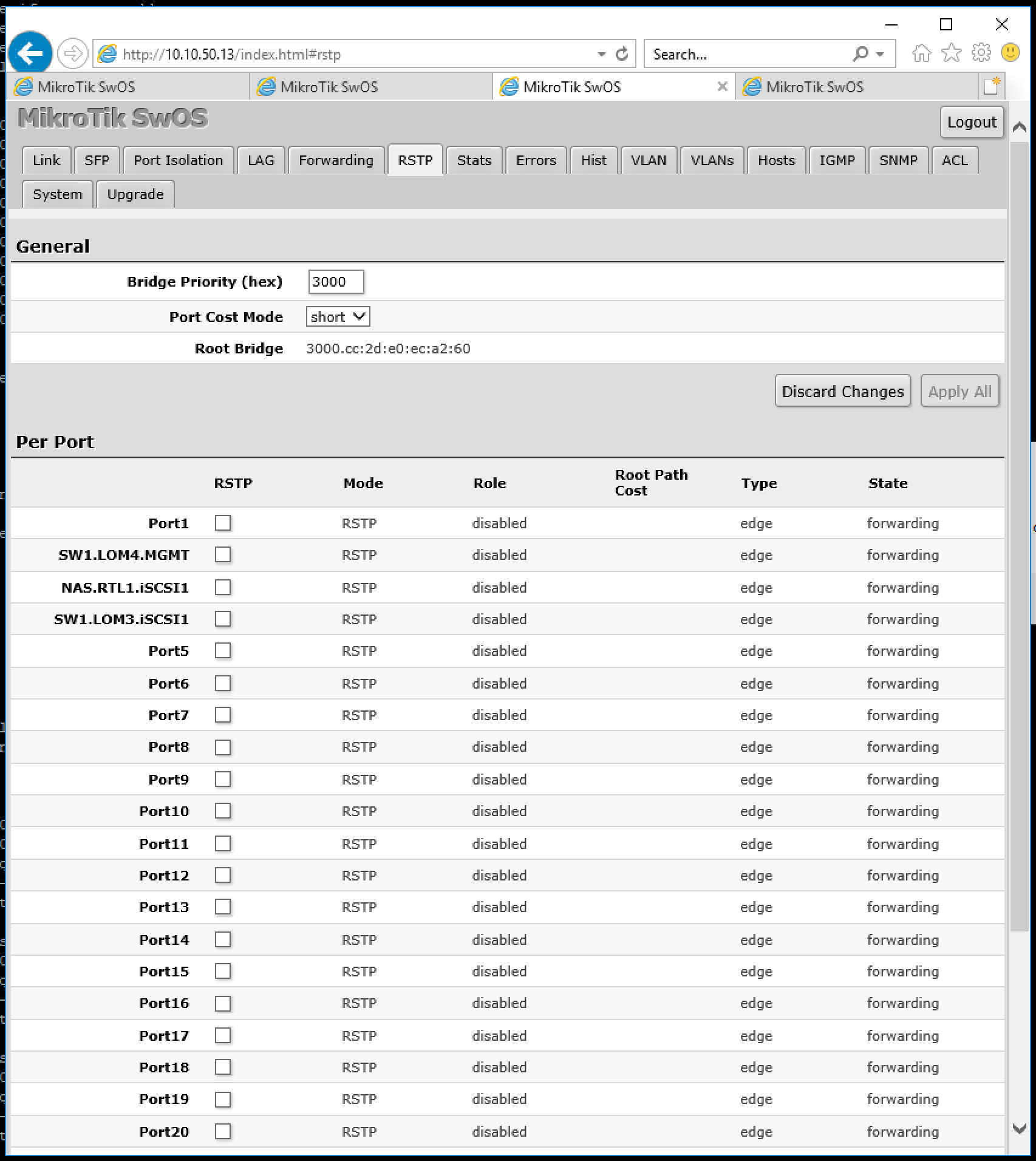Open the Port Cost Mode dropdown
The width and height of the screenshot is (1036, 1161).
[338, 316]
